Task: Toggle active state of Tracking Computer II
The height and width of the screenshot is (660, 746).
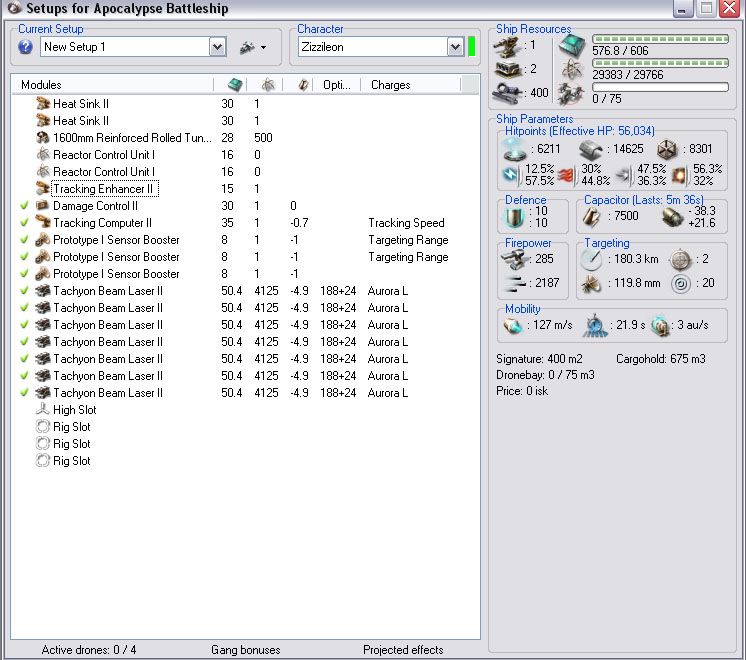Action: coord(24,223)
